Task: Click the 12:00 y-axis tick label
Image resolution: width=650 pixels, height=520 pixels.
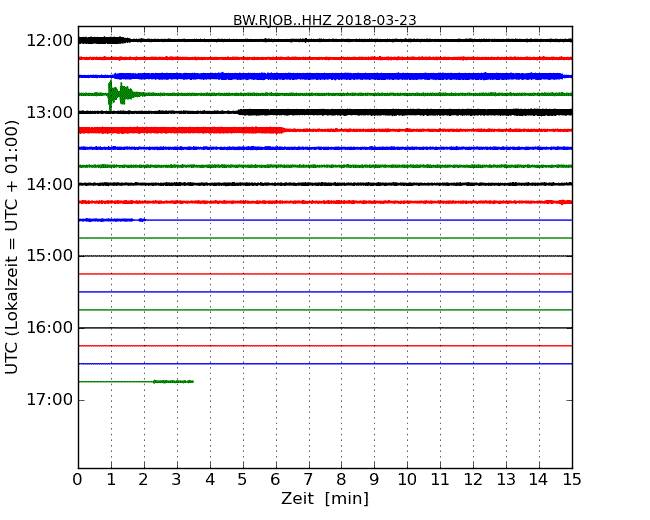Action: coord(50,41)
